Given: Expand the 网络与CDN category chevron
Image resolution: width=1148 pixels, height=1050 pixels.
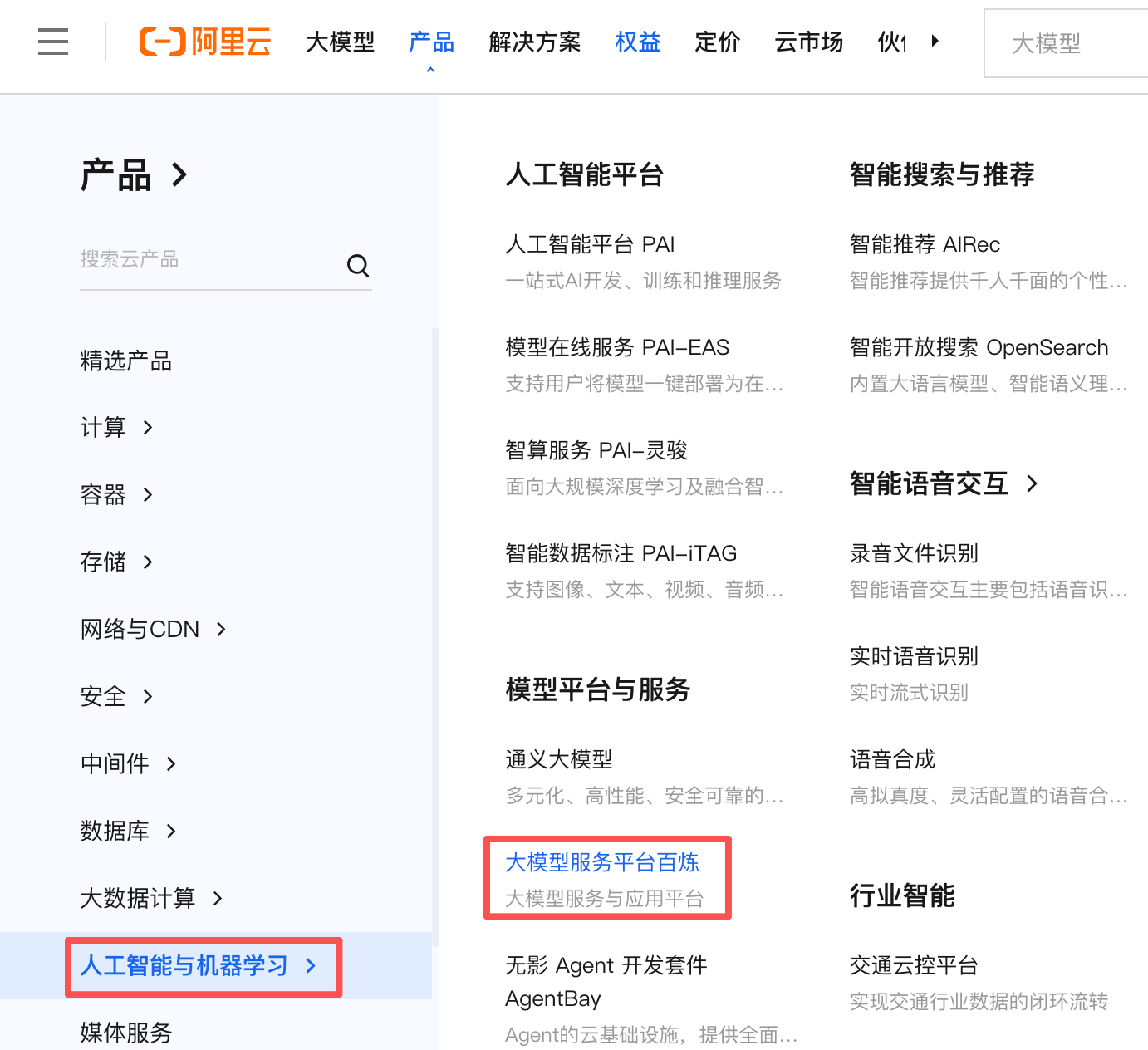Looking at the screenshot, I should click(x=221, y=630).
